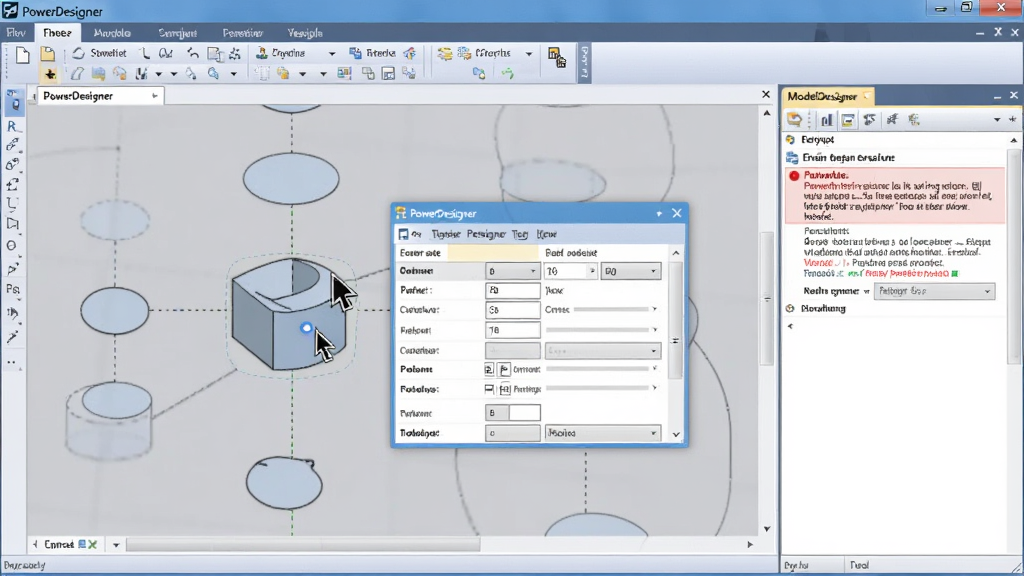This screenshot has width=1024, height=576.
Task: Click the dialog scrollbar down arrow
Action: coord(676,434)
